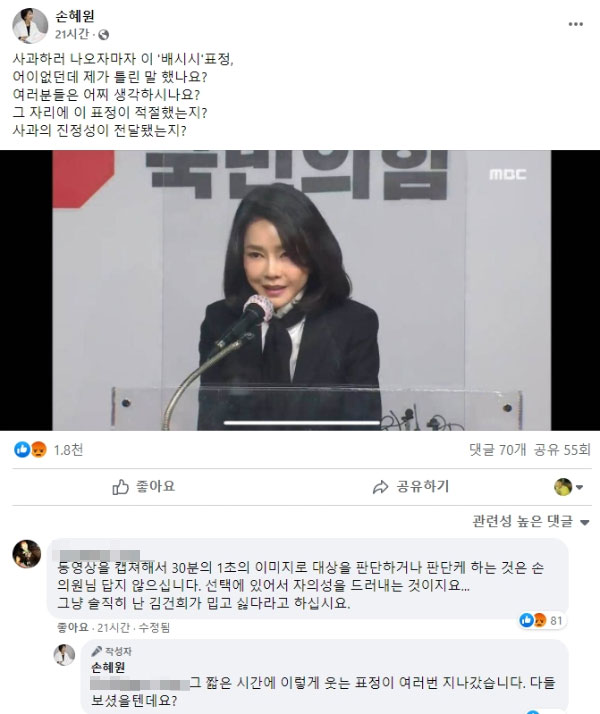Click the angry reaction icon beside 1.8천
The width and height of the screenshot is (600, 714).
pyautogui.click(x=38, y=450)
